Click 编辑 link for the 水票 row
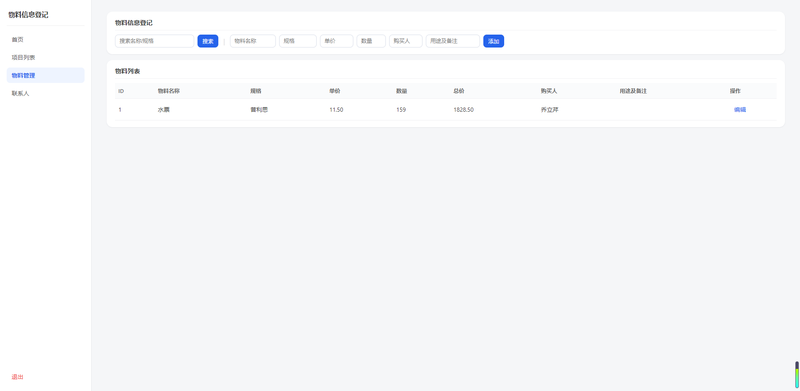This screenshot has height=391, width=800. (x=740, y=109)
